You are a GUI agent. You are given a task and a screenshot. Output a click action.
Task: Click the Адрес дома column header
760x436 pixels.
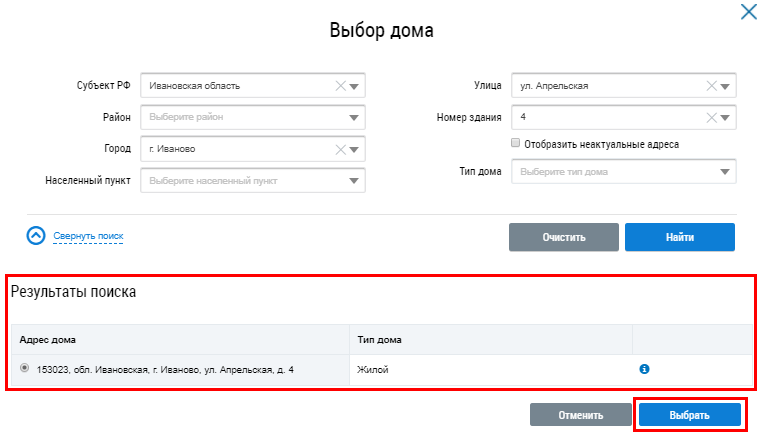(x=48, y=340)
